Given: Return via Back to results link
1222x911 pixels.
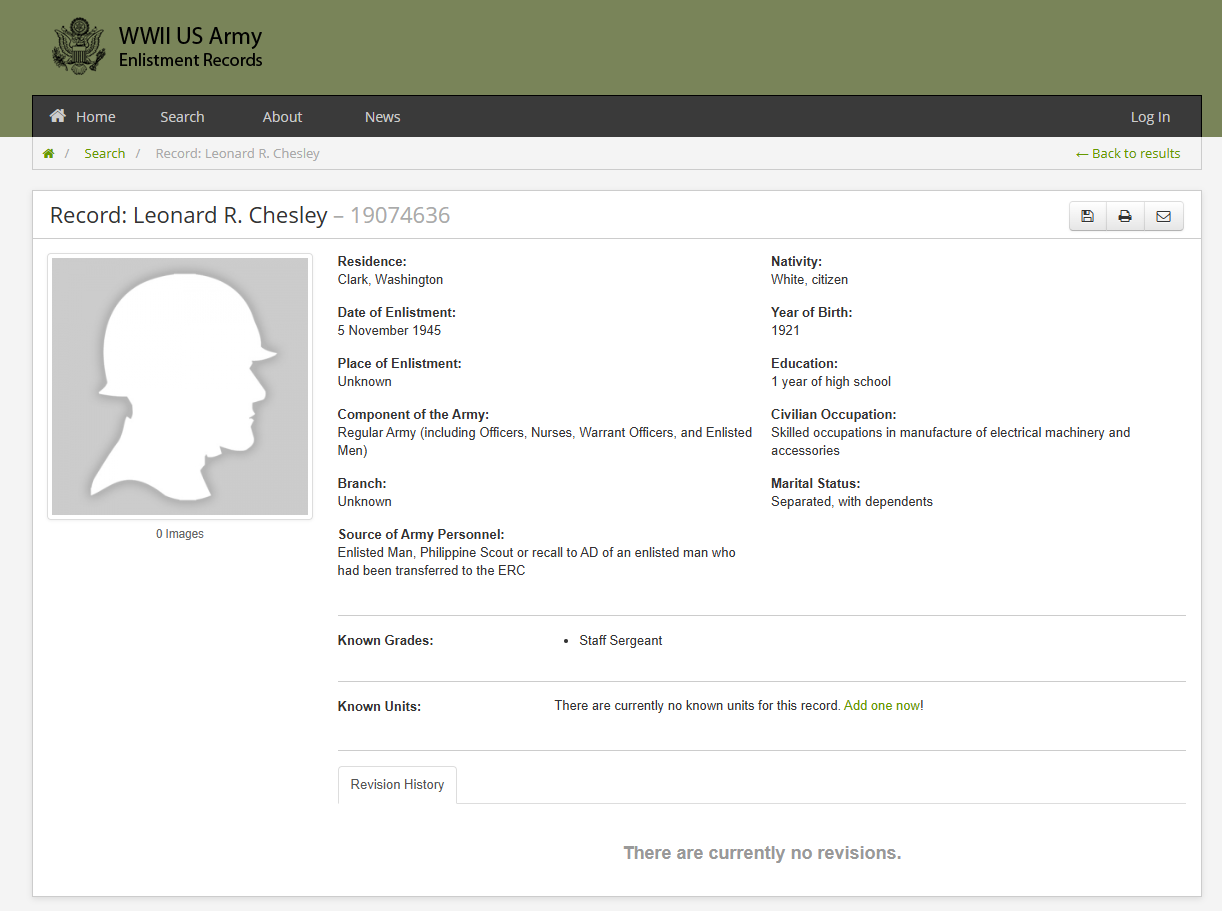Looking at the screenshot, I should click(1128, 154).
